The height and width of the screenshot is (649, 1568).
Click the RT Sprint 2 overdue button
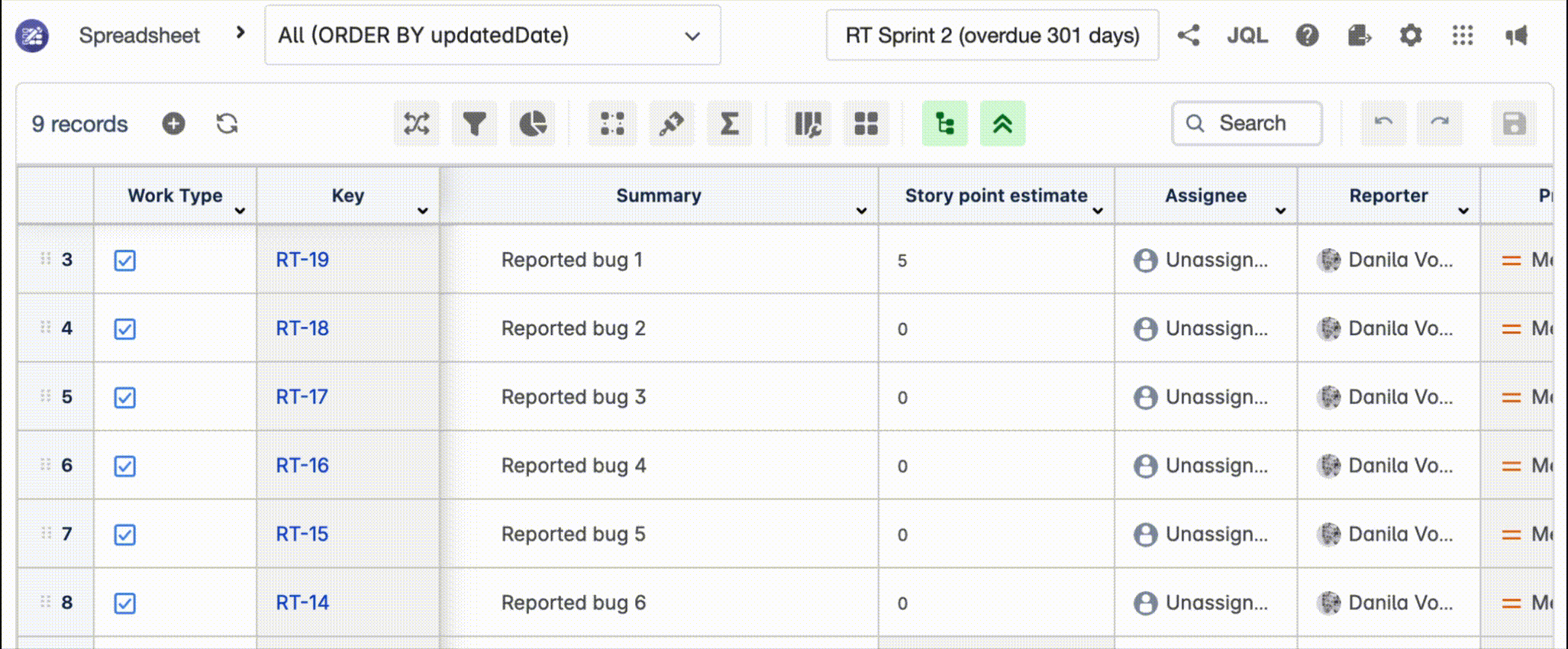click(992, 35)
